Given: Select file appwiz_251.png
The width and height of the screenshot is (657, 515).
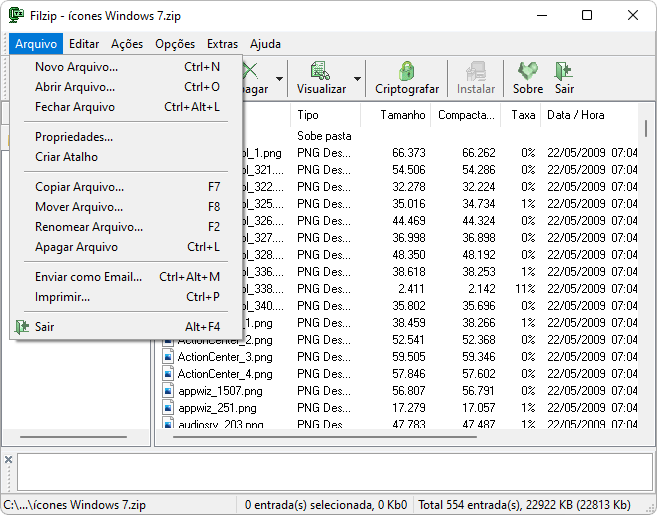Looking at the screenshot, I should [217, 408].
